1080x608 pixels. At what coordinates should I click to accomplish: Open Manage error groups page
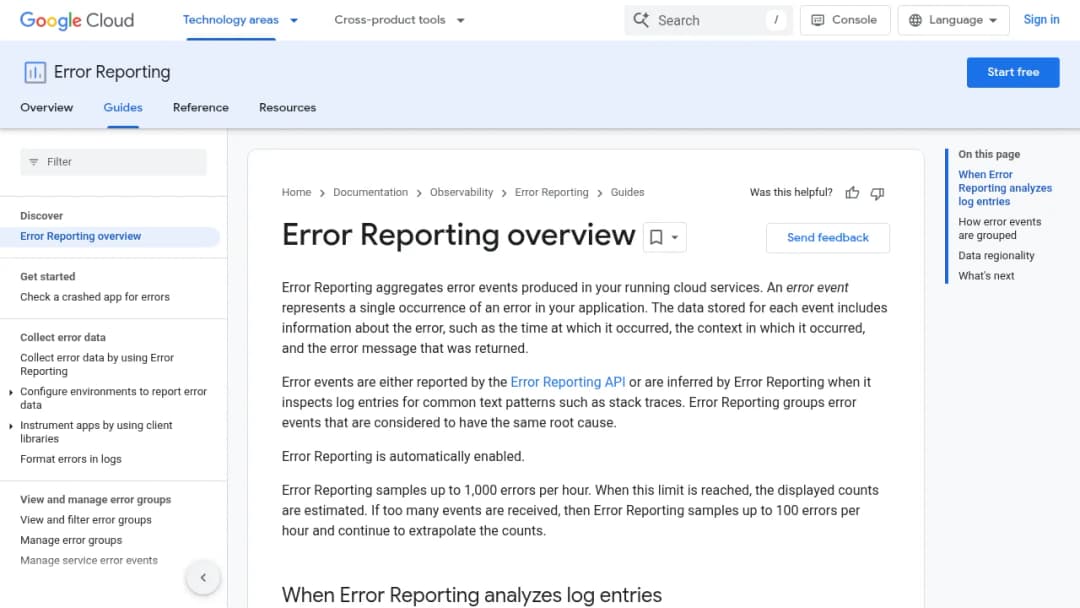point(71,541)
